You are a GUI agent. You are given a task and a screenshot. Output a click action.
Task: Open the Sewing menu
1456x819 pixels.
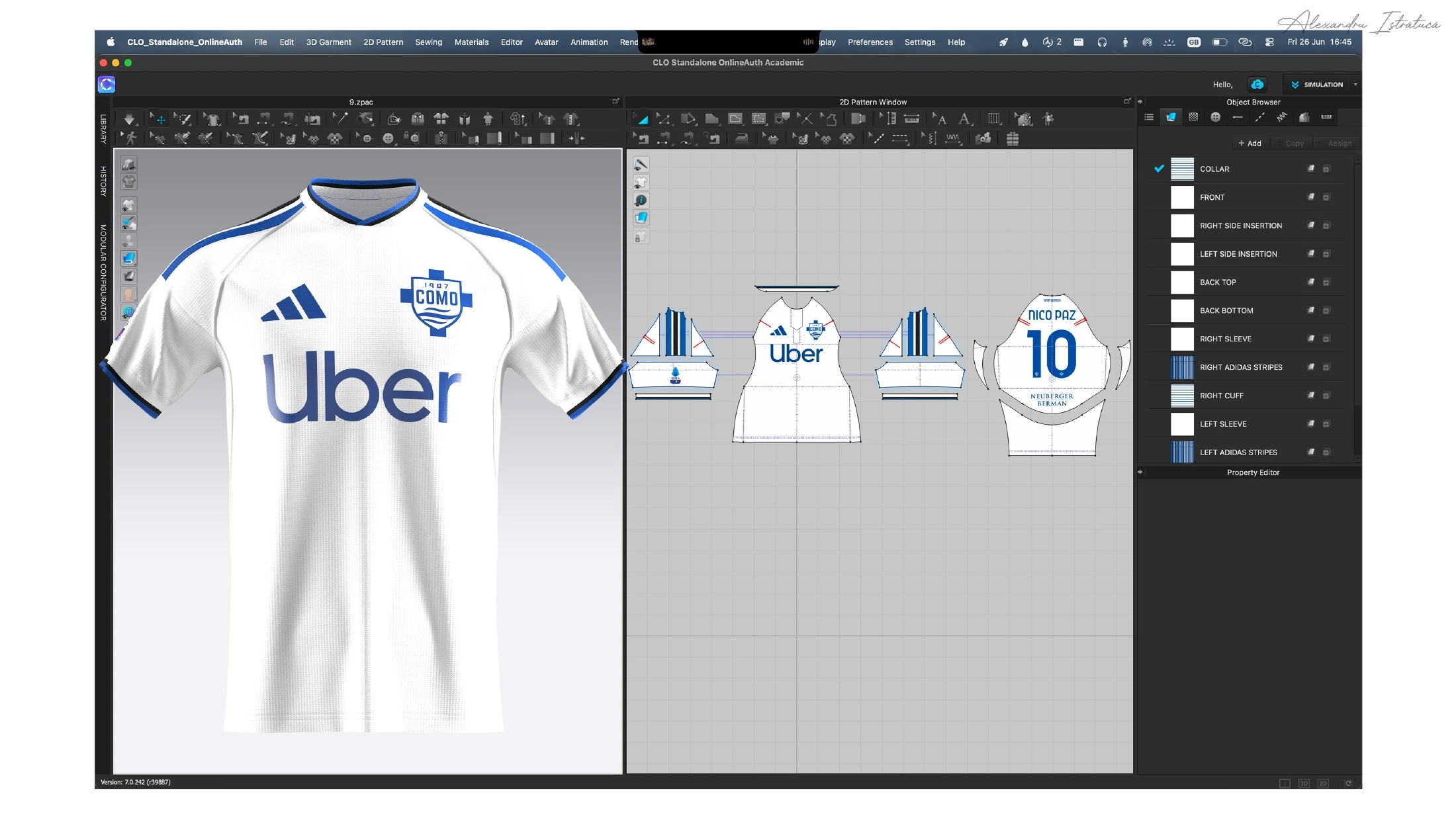click(428, 42)
